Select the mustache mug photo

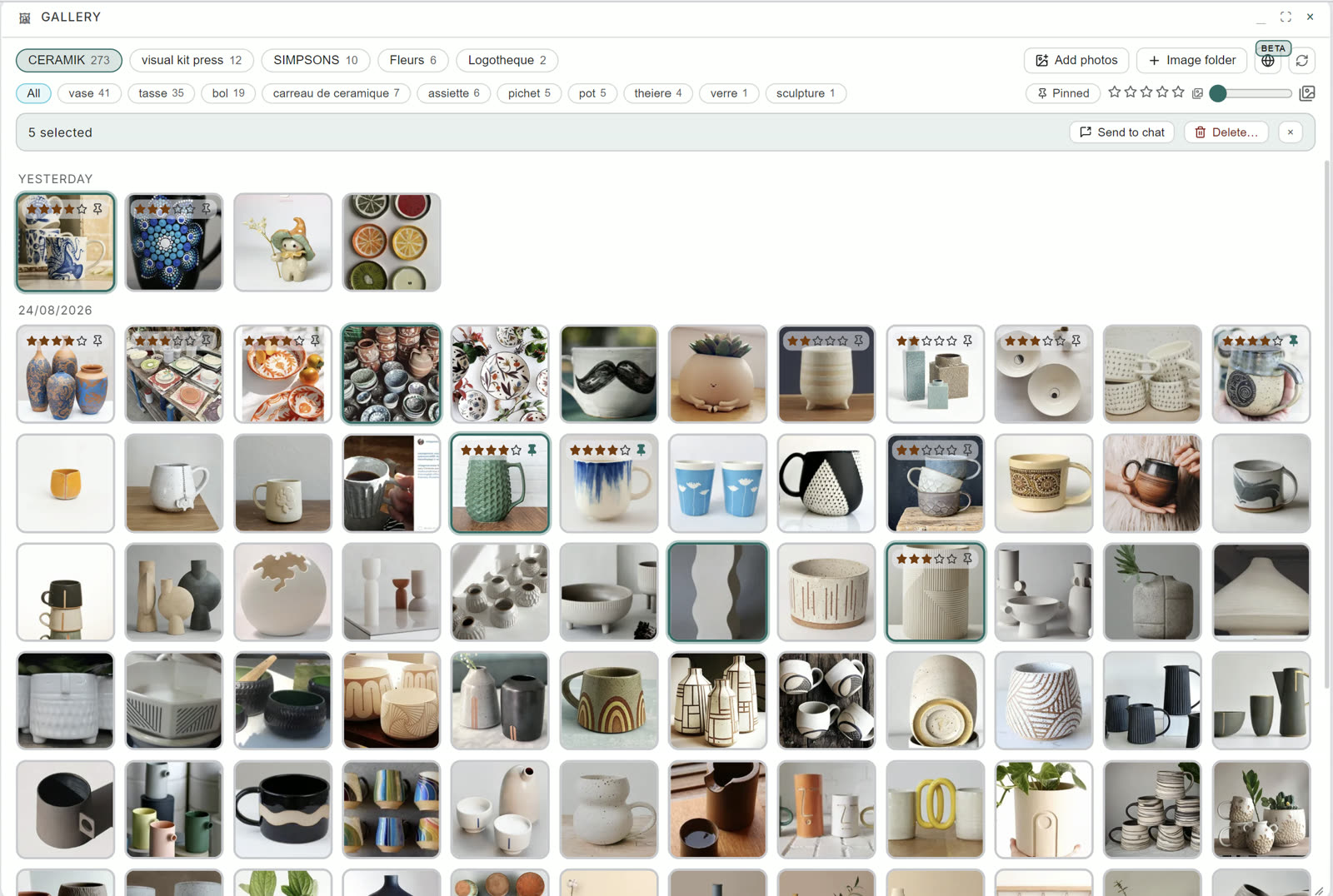(x=609, y=374)
